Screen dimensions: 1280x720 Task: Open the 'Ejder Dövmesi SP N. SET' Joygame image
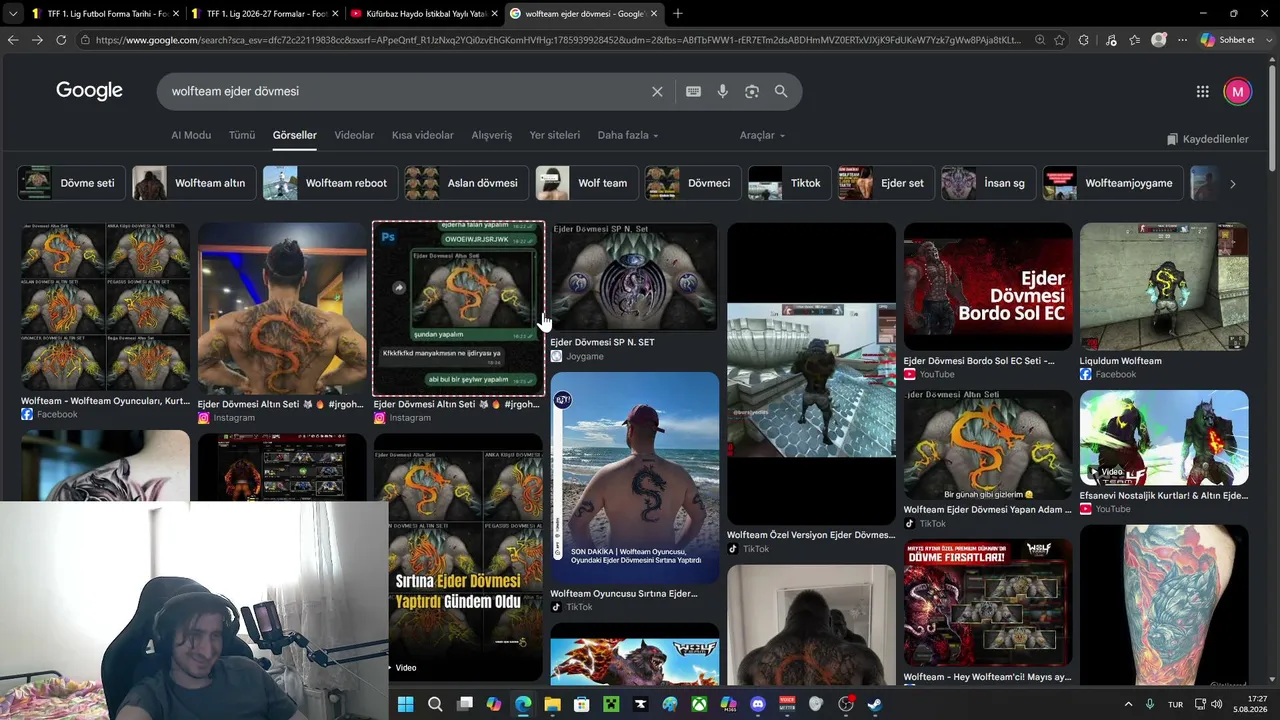pyautogui.click(x=634, y=276)
